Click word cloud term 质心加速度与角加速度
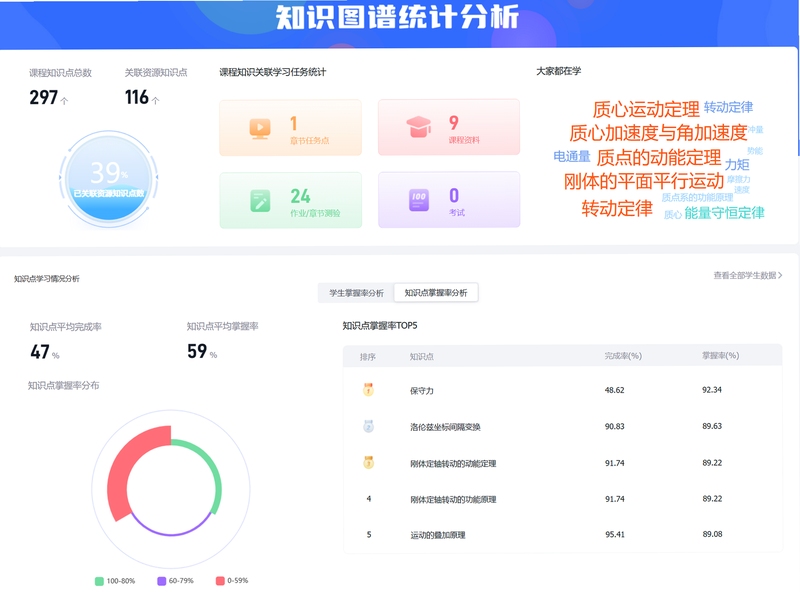 (658, 133)
